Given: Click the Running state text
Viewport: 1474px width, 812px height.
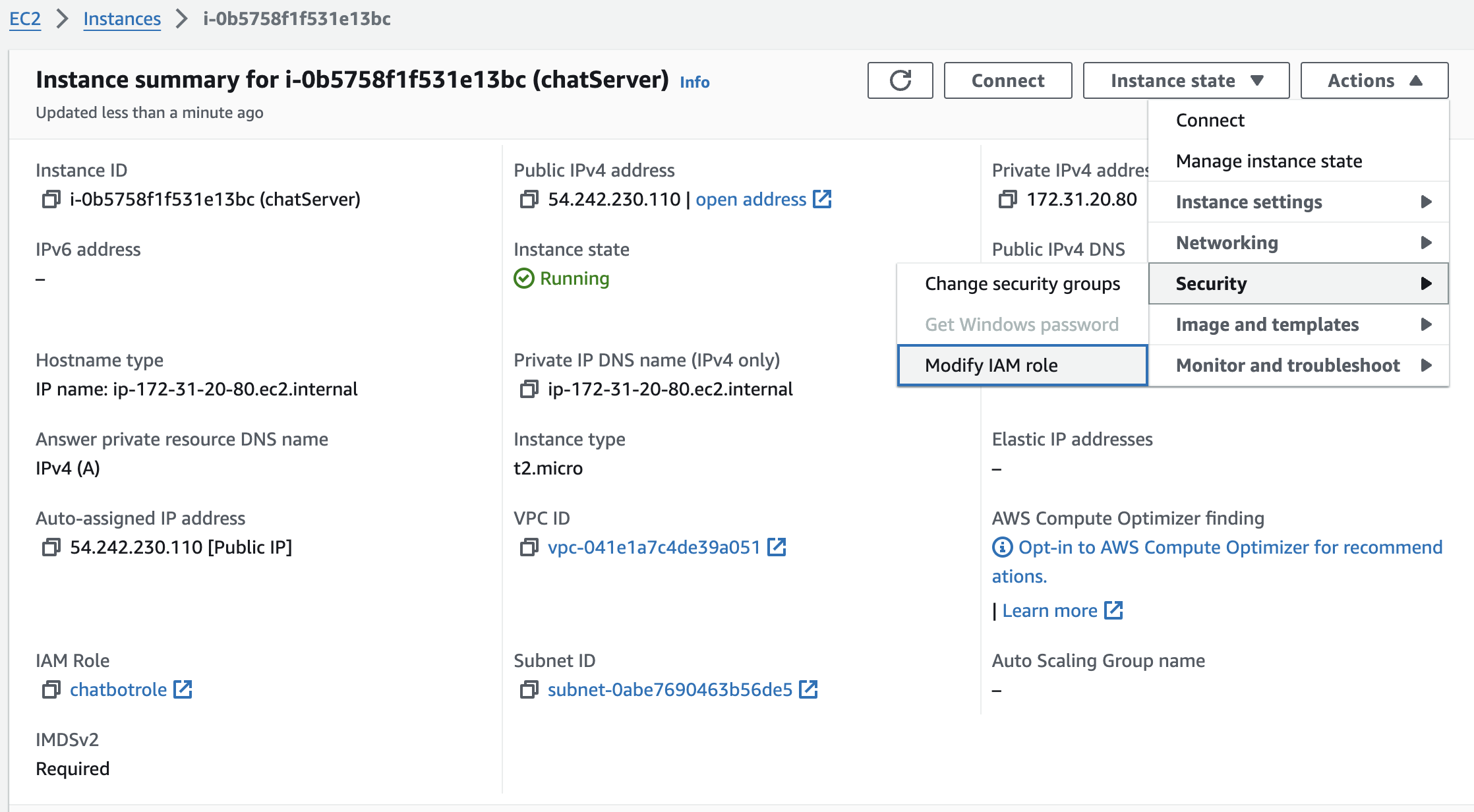Looking at the screenshot, I should [574, 278].
